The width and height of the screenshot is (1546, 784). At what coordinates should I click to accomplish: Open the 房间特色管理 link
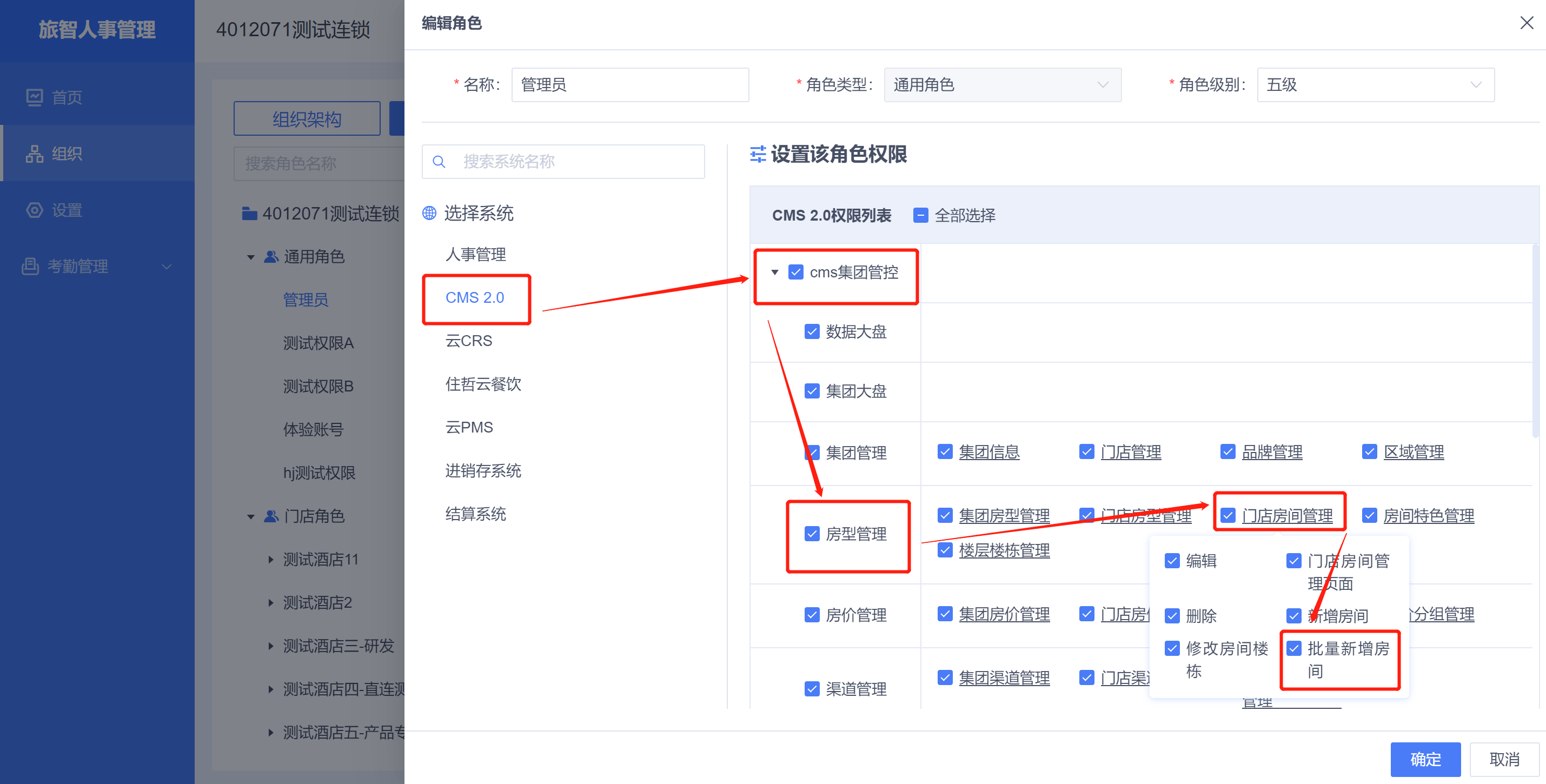1428,515
